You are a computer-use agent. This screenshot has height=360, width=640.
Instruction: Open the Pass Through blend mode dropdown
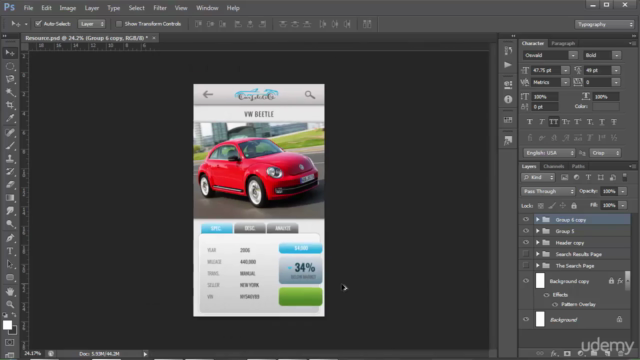tap(548, 191)
